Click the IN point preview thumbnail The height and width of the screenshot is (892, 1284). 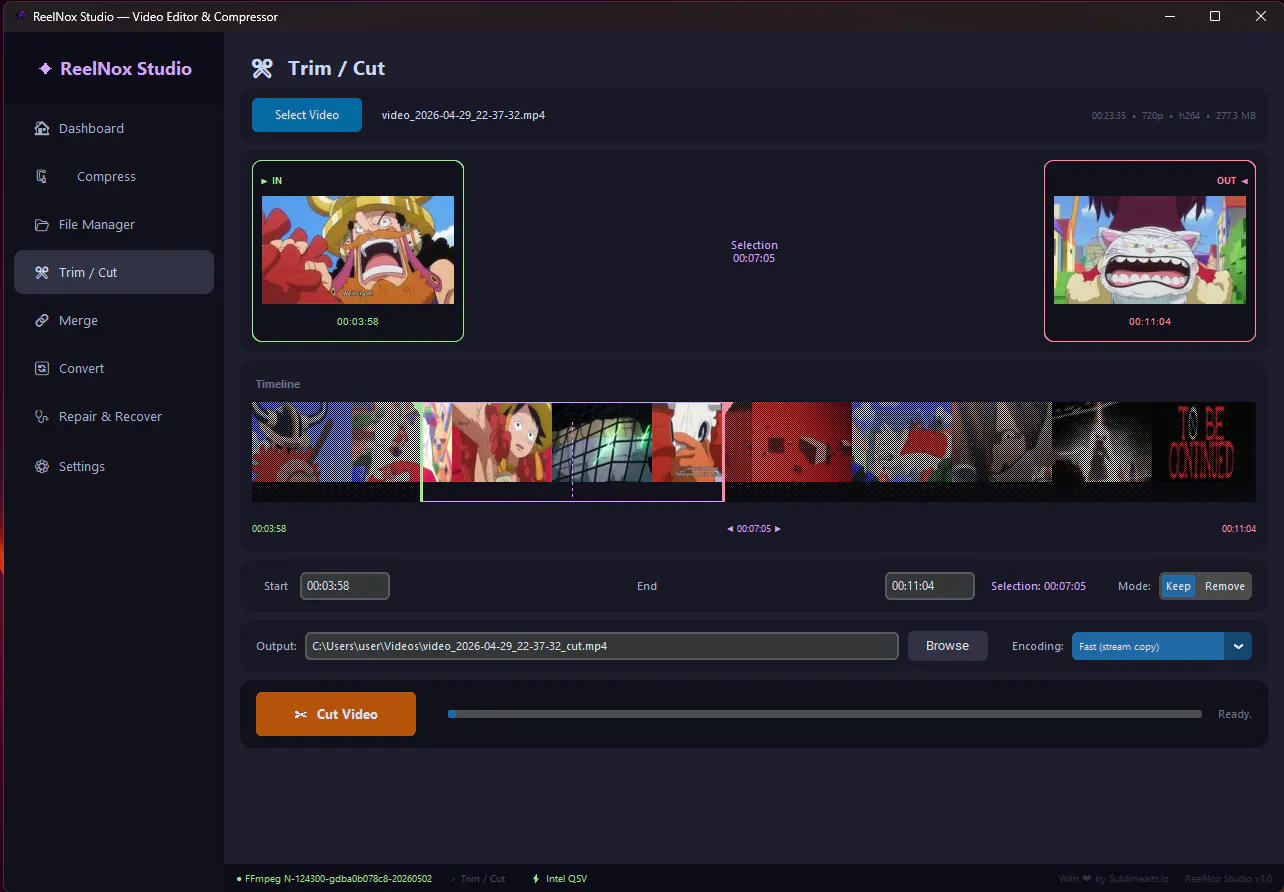click(x=358, y=250)
